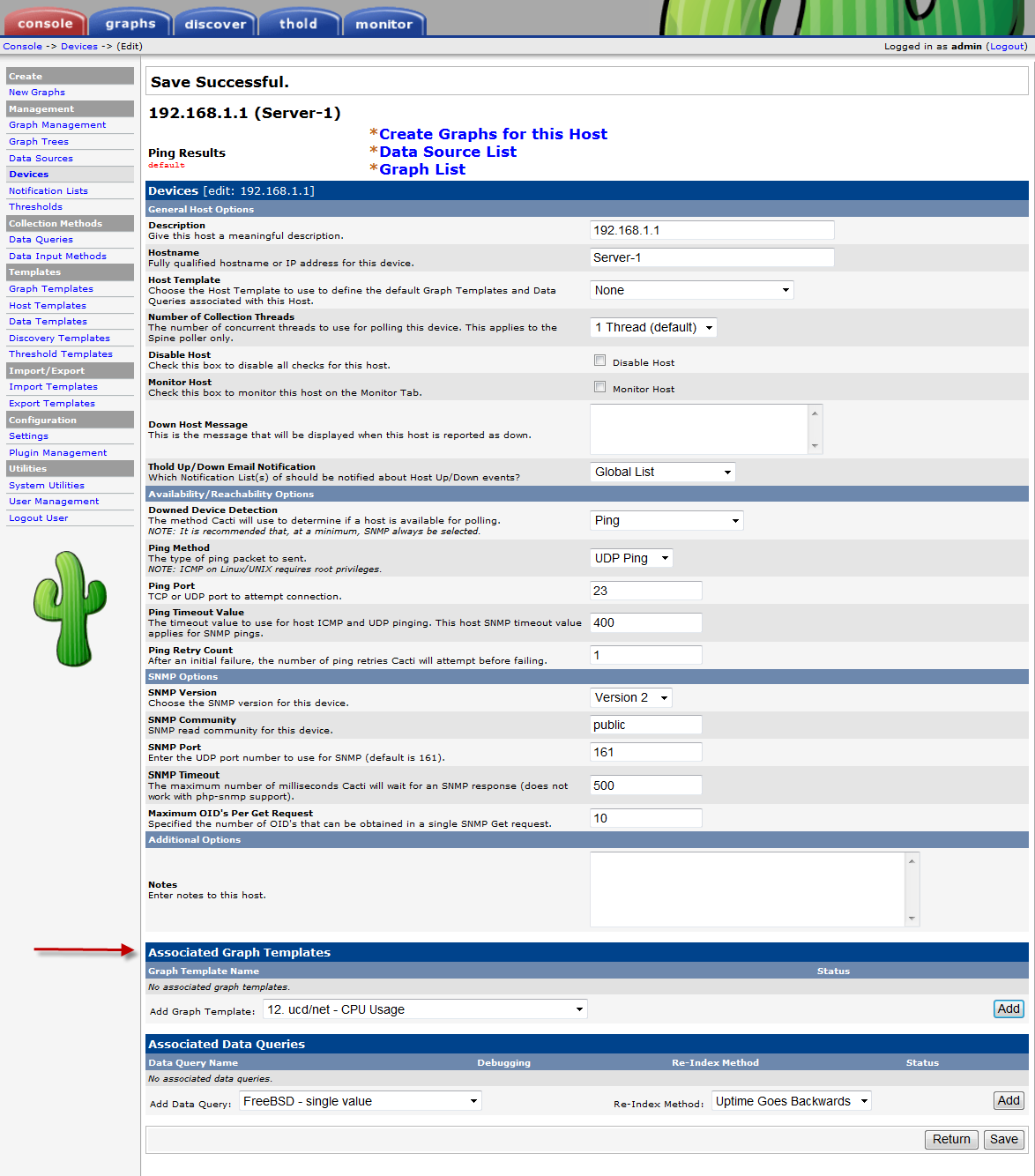Click the Ping Retry Count field
1035x1176 pixels.
(x=646, y=655)
